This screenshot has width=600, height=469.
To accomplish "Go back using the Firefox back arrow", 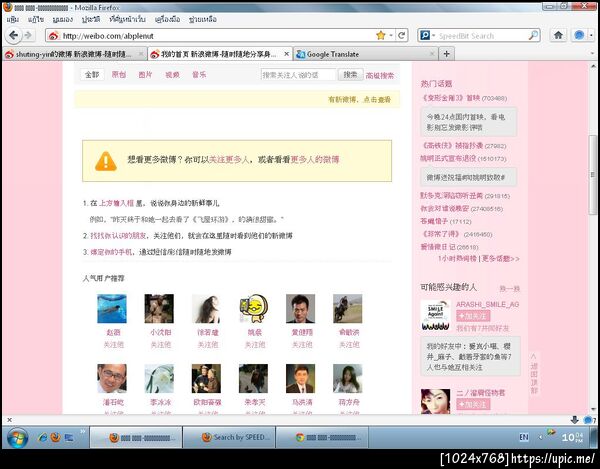I will [13, 36].
